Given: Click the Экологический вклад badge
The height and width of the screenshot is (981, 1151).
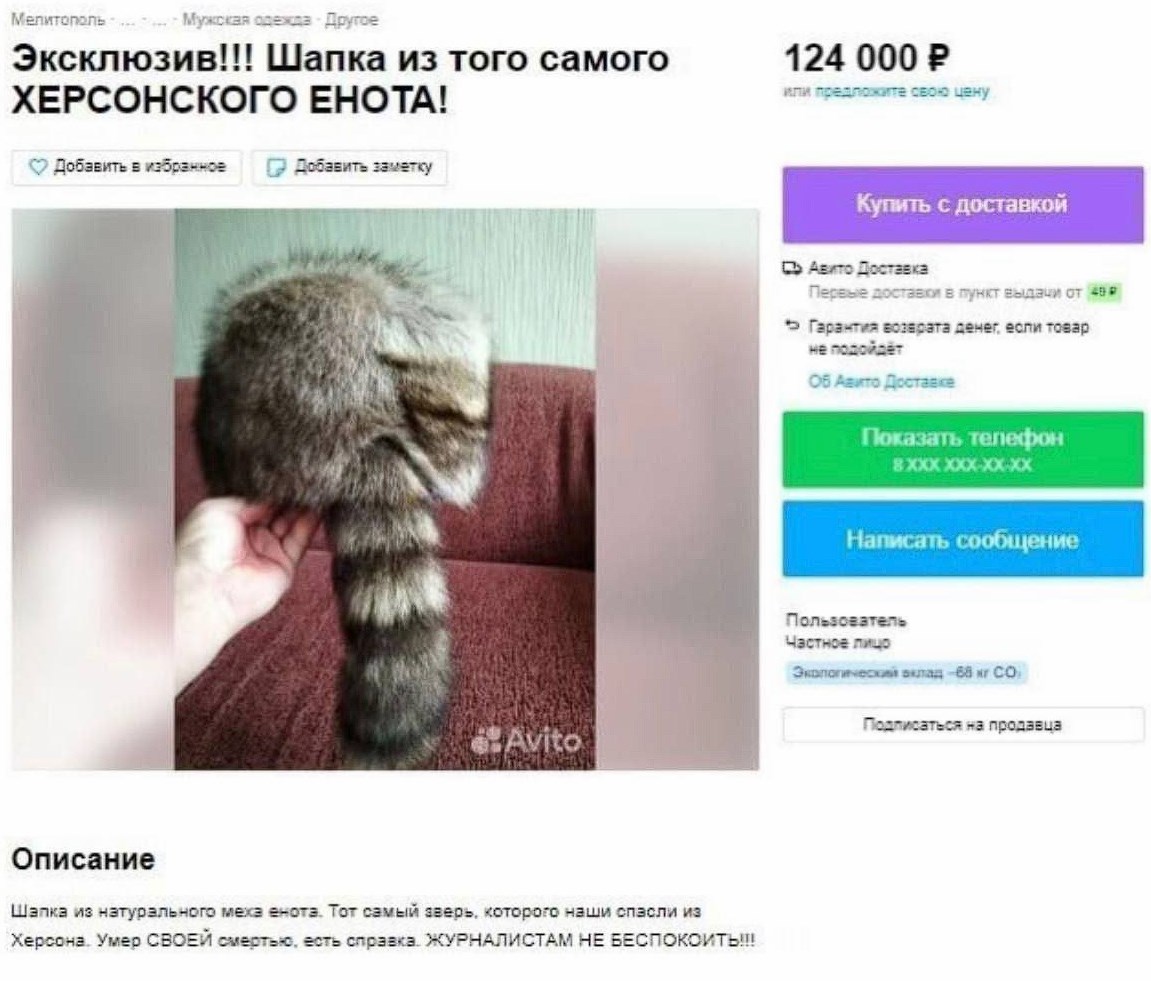Looking at the screenshot, I should [907, 673].
